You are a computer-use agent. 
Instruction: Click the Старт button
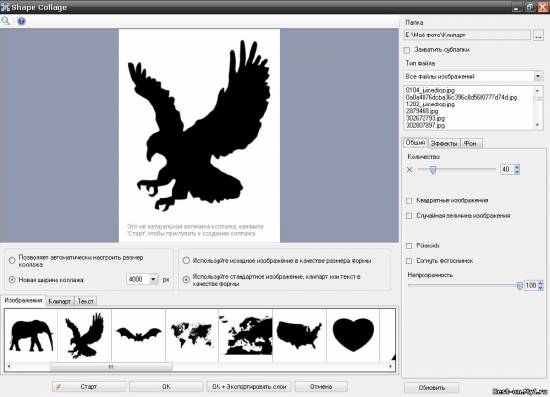(x=89, y=386)
